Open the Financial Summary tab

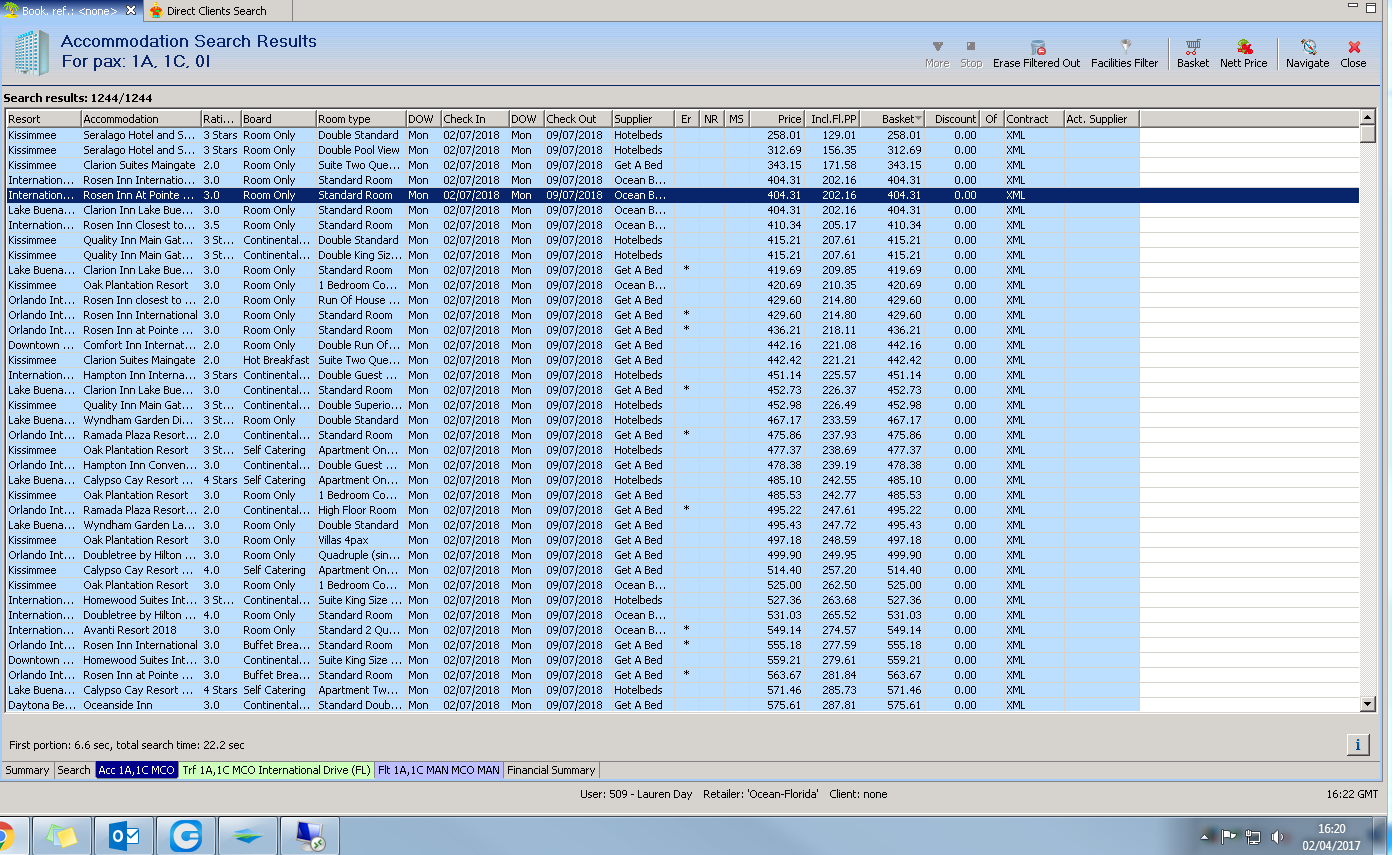[551, 770]
